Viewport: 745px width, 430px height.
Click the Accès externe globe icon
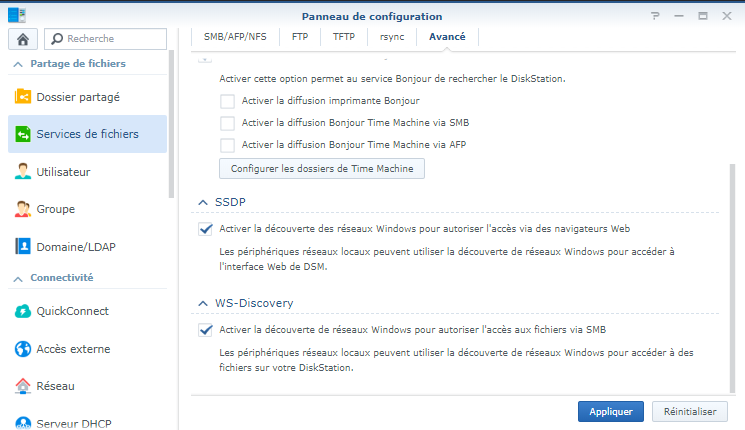tap(23, 349)
